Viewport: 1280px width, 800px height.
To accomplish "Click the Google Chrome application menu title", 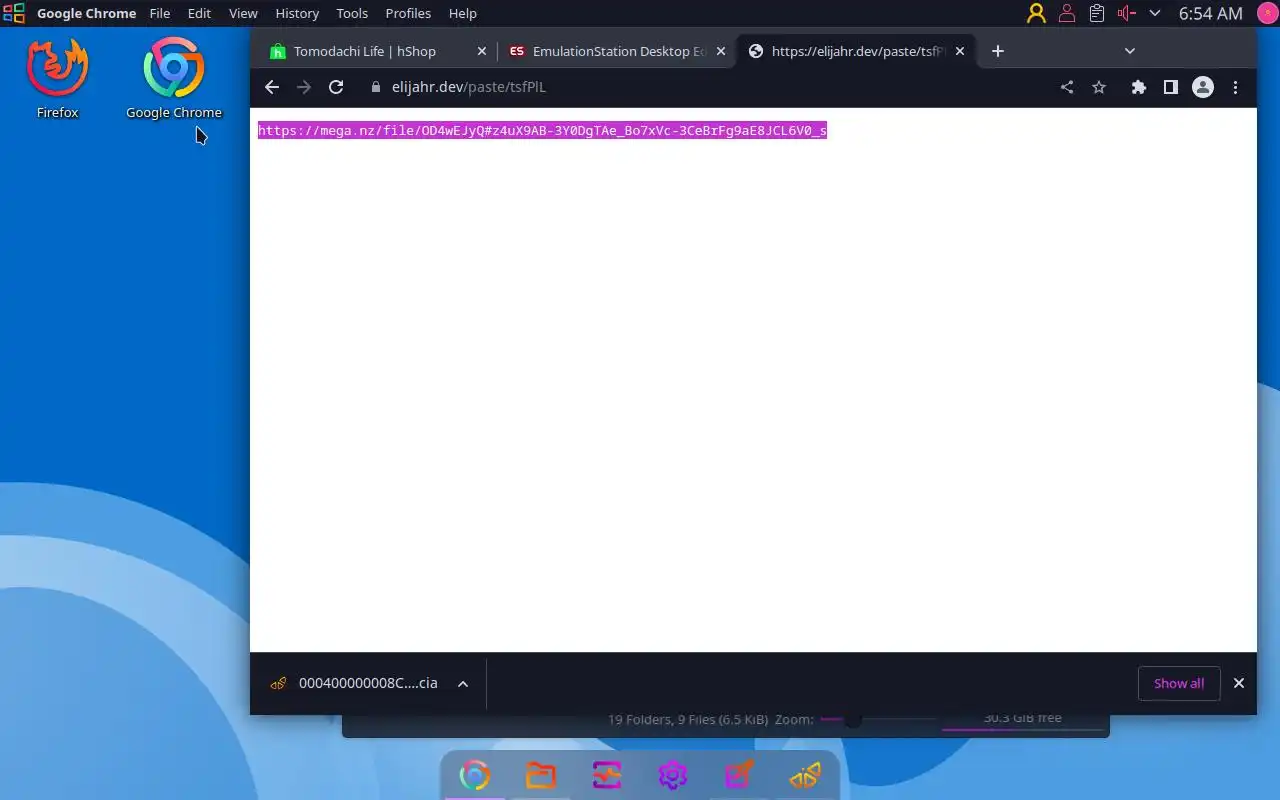I will point(86,13).
